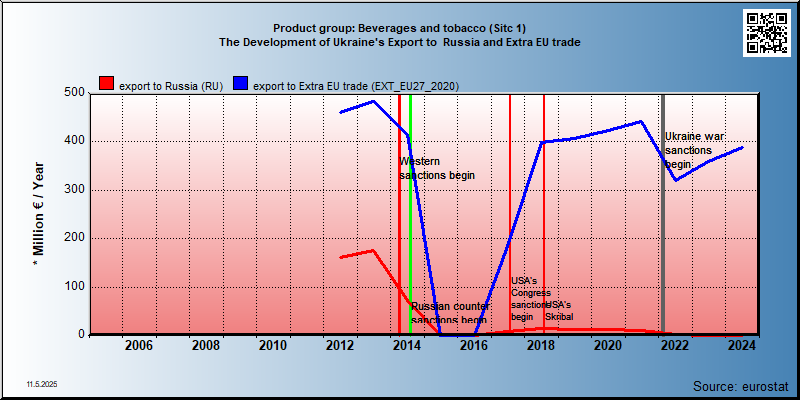
Task: Click the 300 value on the y-axis
Action: pyautogui.click(x=74, y=190)
